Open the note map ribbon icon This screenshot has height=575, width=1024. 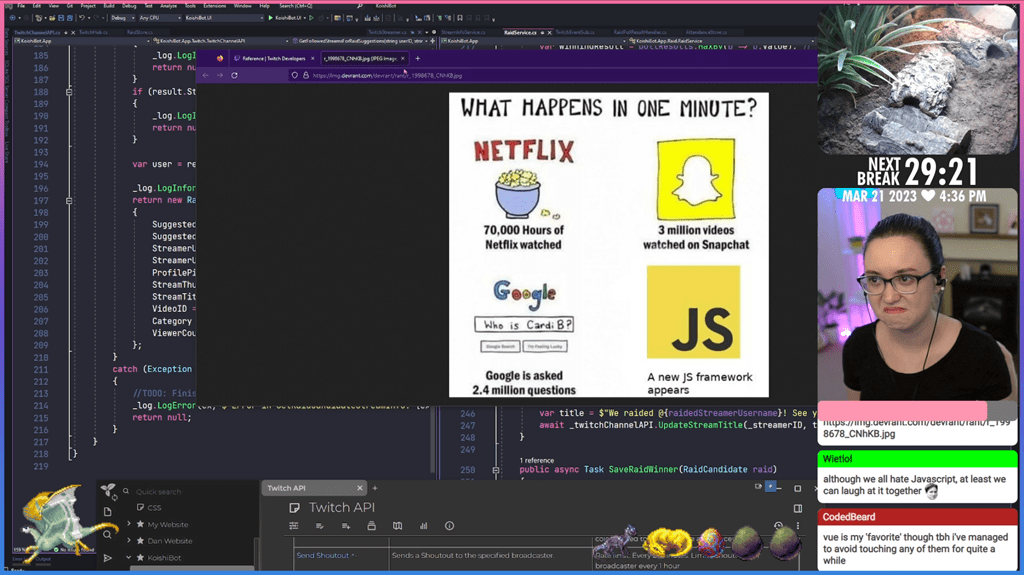coord(397,526)
